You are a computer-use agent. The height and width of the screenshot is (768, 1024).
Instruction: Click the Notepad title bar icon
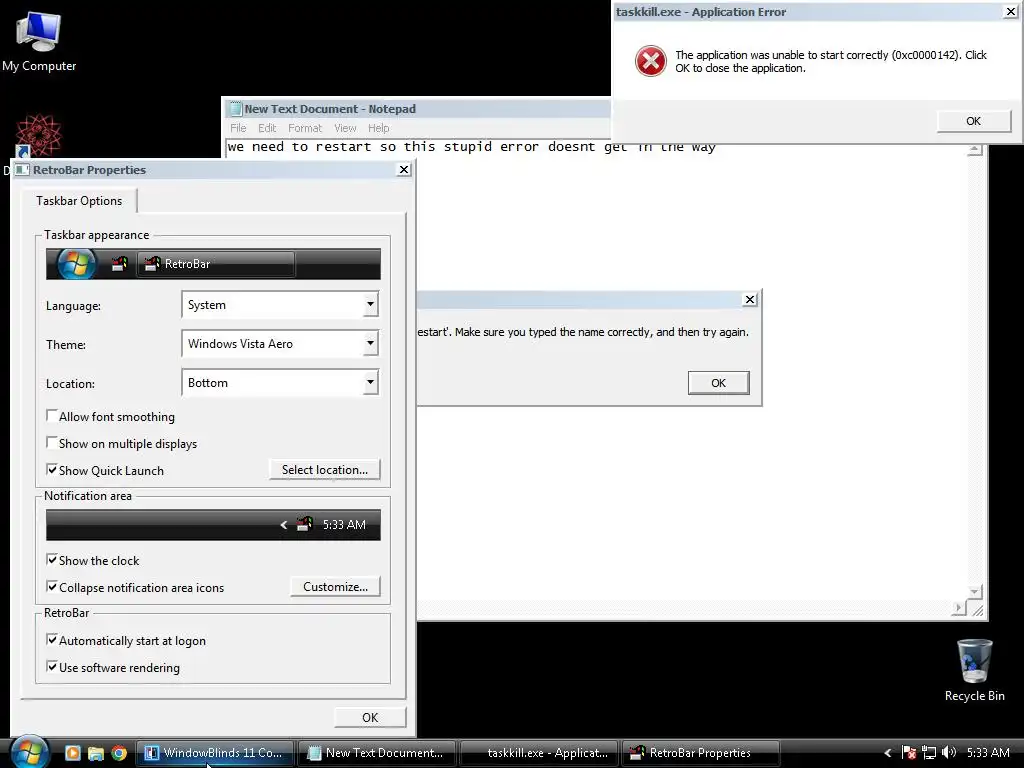pos(236,109)
